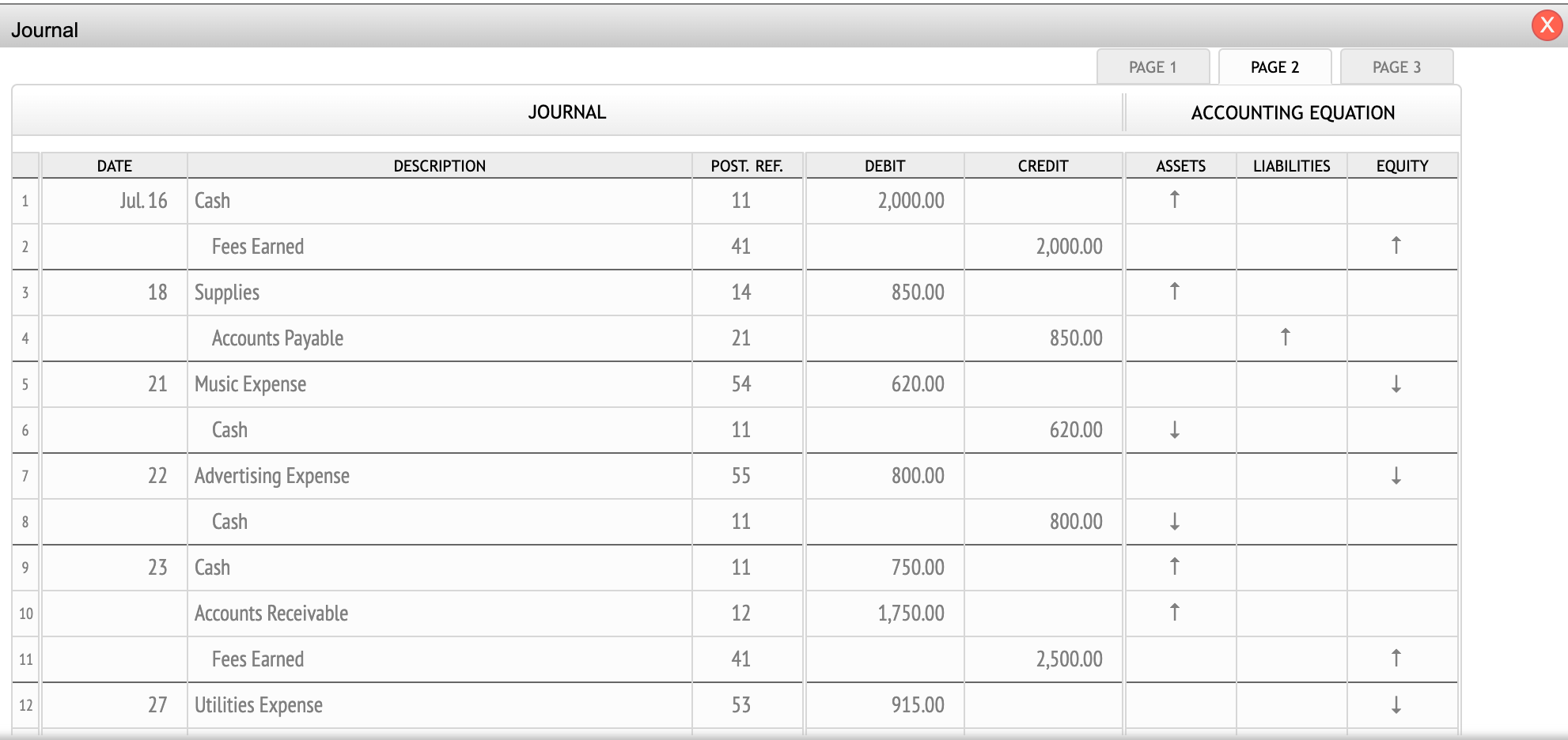Click the red X close button on Journal window
The width and height of the screenshot is (1568, 740).
point(1547,24)
